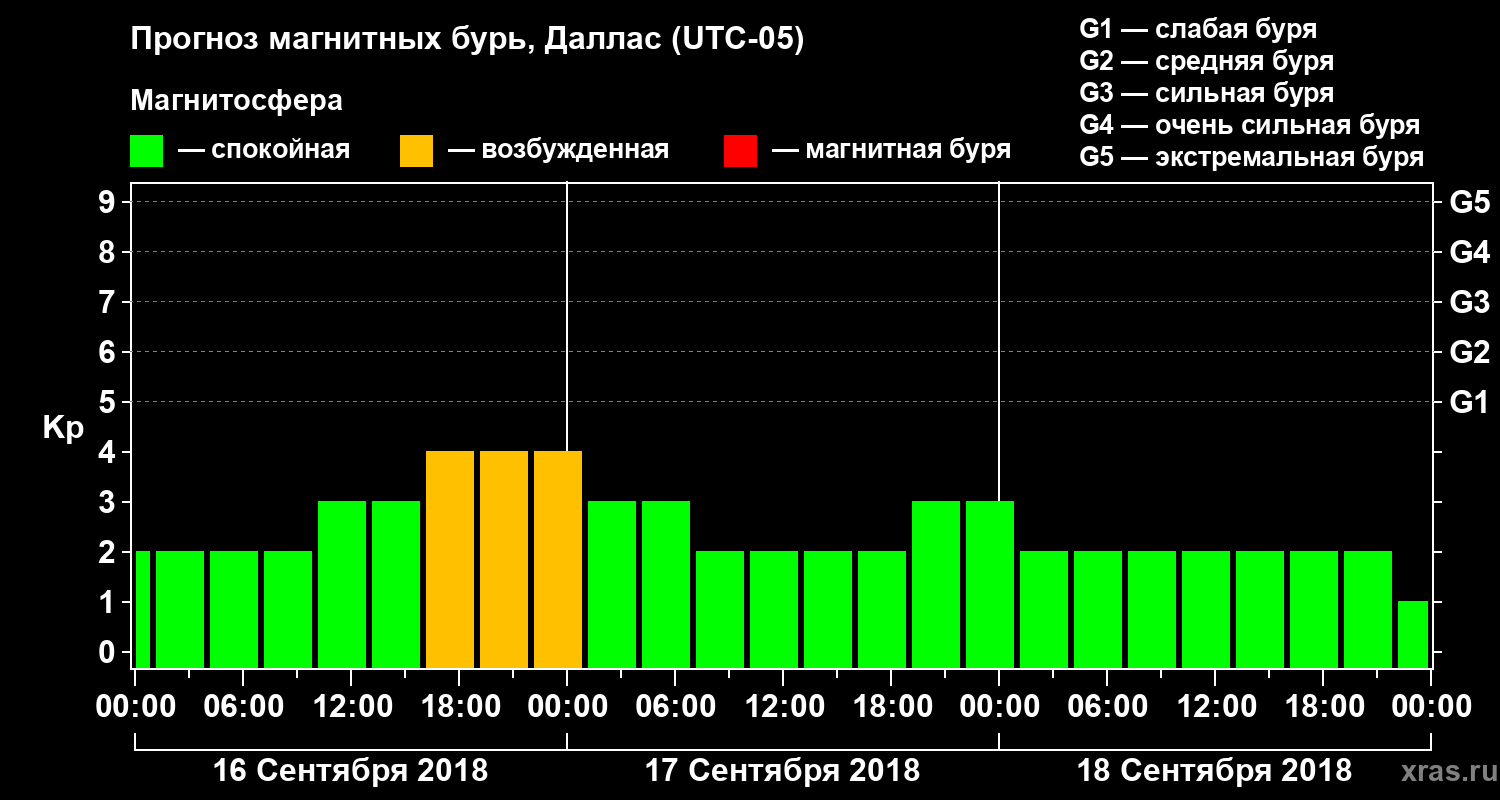The image size is (1500, 800).
Task: Click the 'Kp' axis title
Action: click(63, 428)
